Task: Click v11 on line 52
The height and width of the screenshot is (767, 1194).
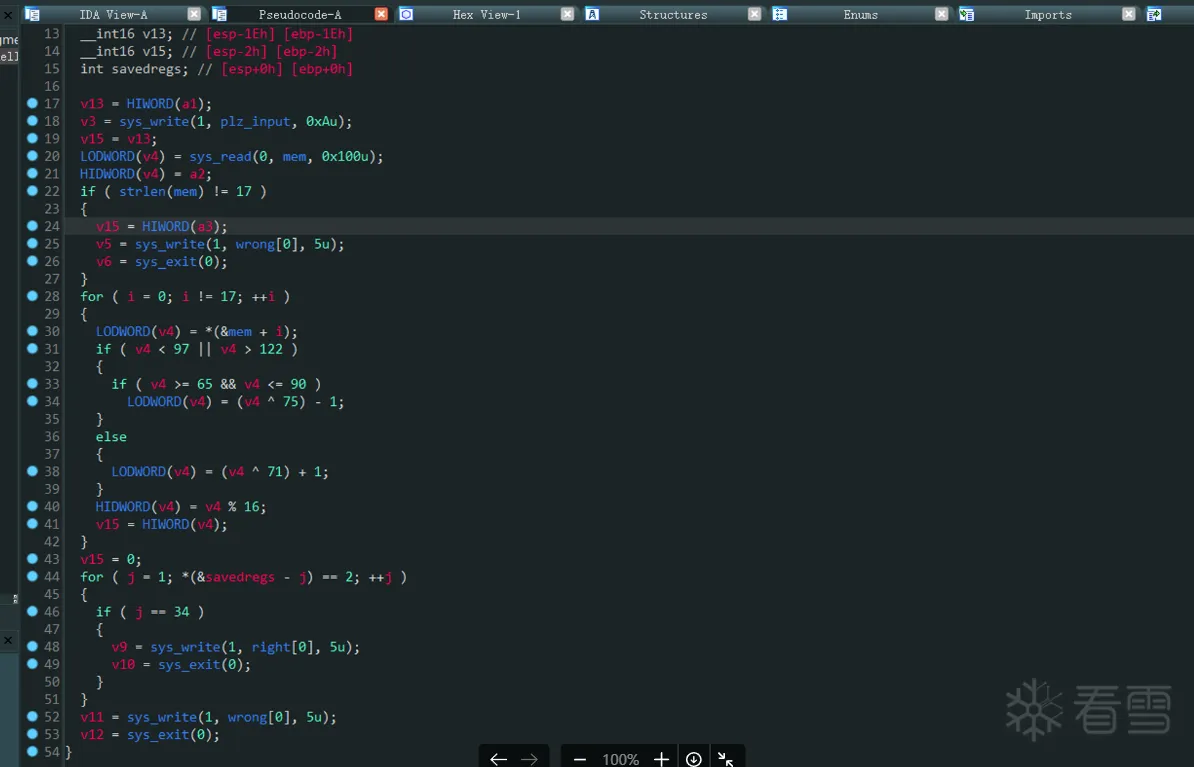Action: point(92,717)
